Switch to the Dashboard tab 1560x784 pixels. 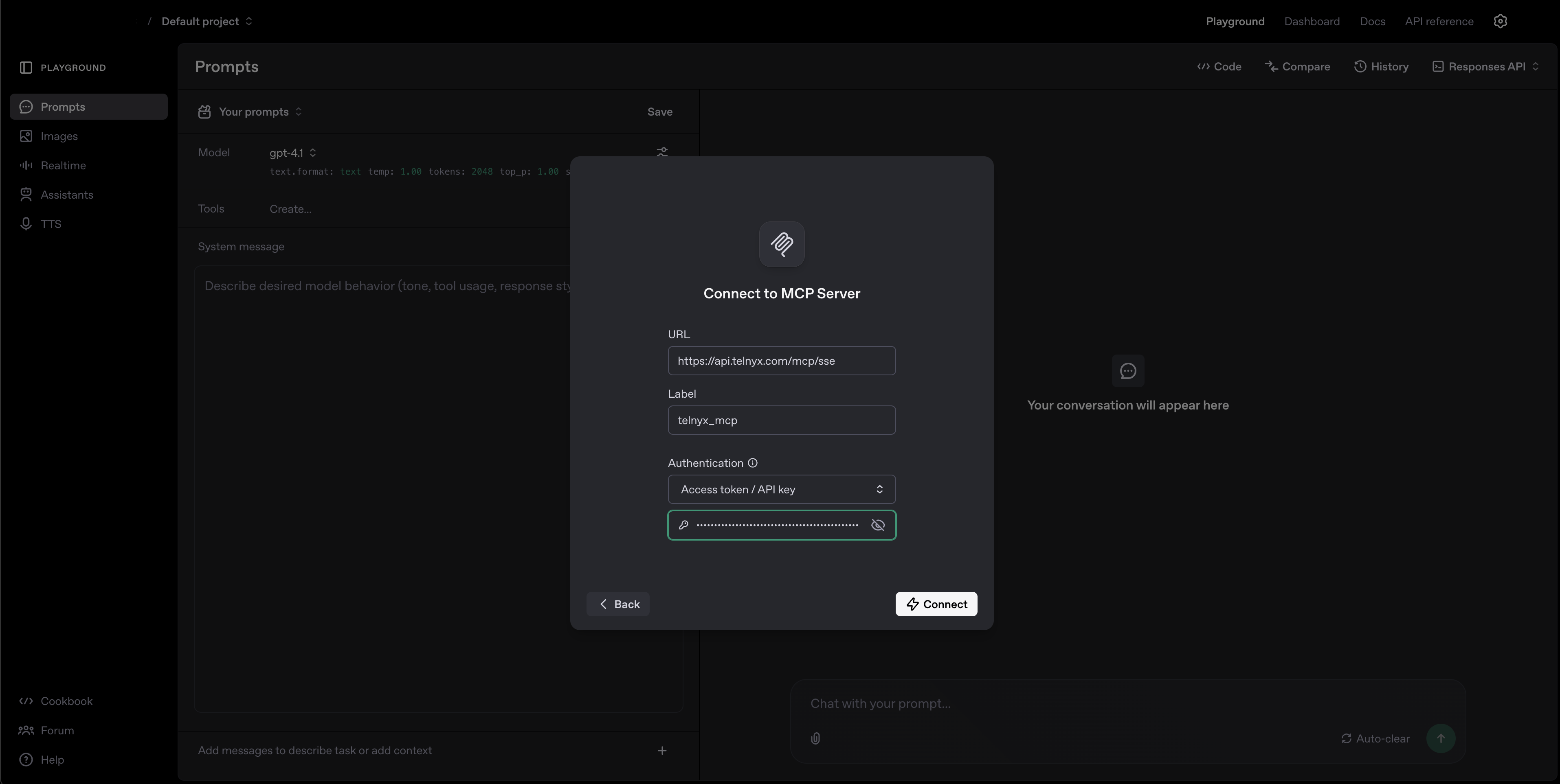point(1312,21)
